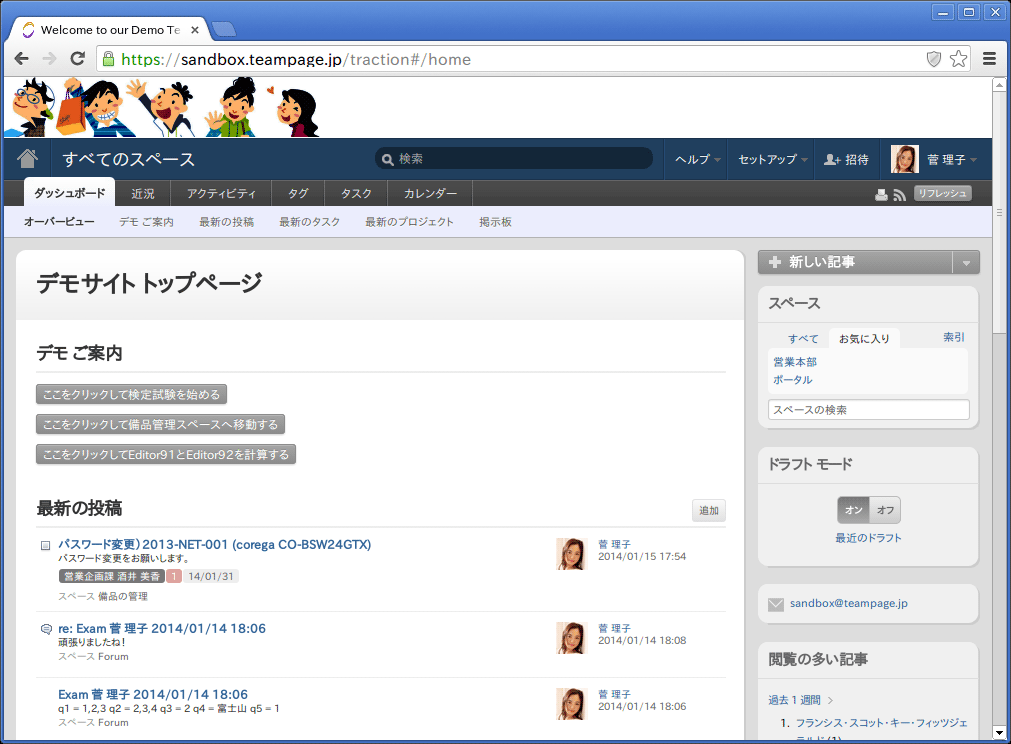Click the shield icon in address bar
The height and width of the screenshot is (744, 1011).
coord(934,59)
